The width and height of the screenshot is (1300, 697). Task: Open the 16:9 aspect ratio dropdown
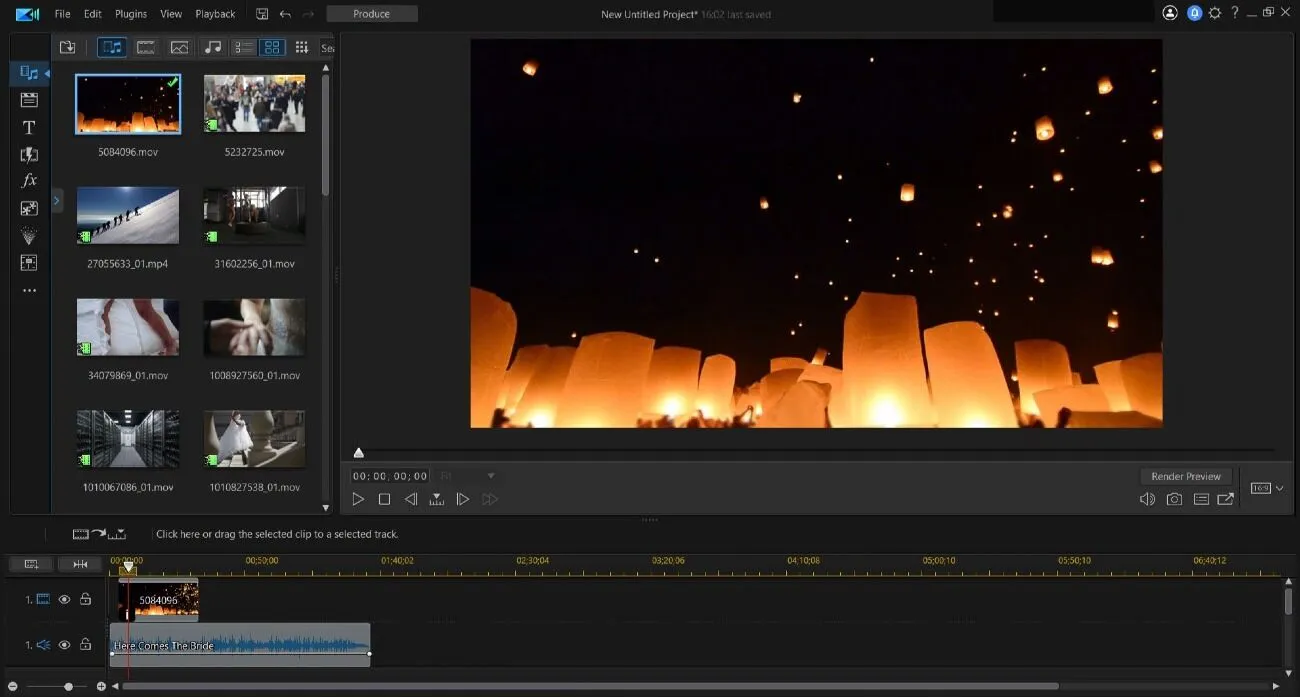(x=1267, y=488)
